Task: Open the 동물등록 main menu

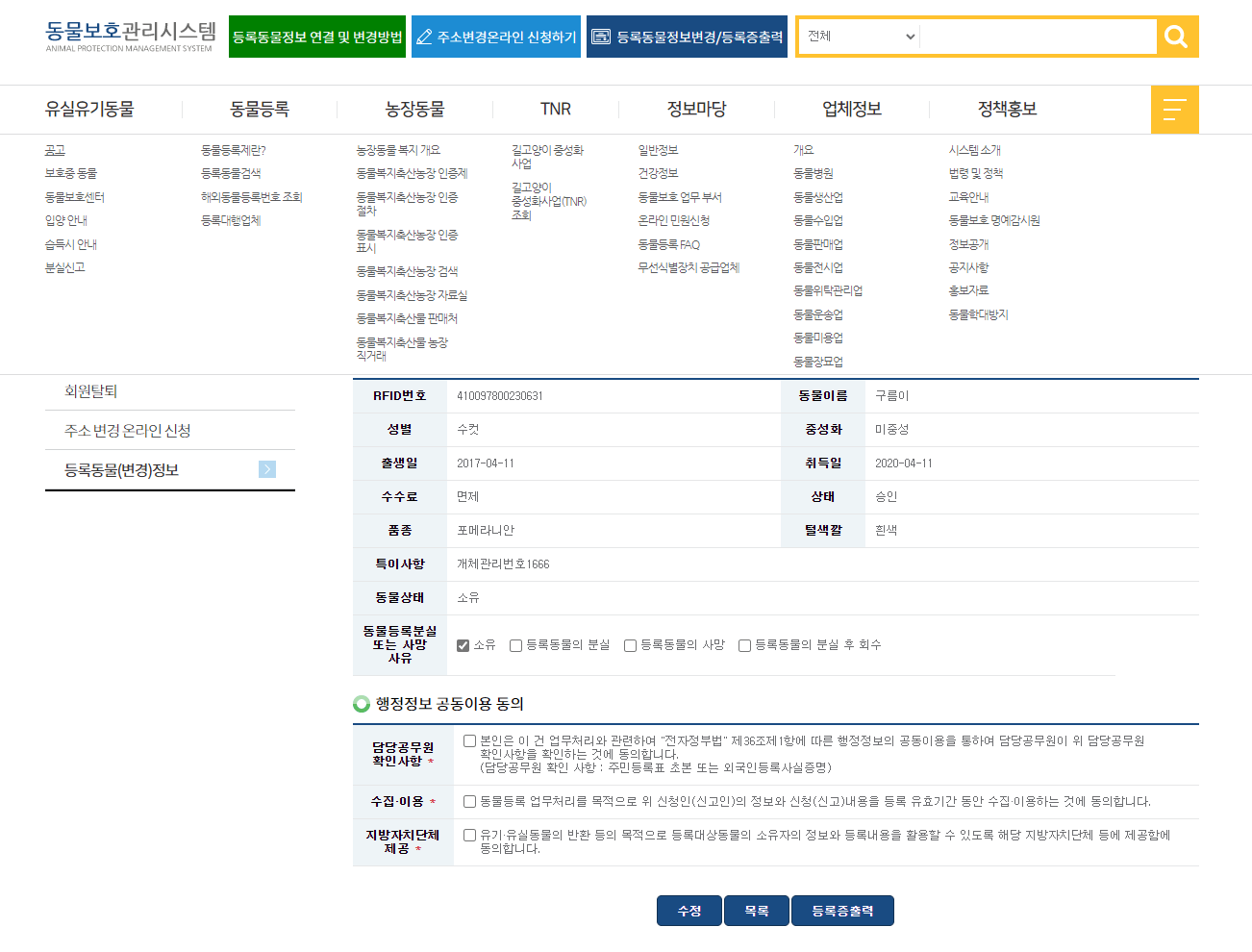Action: [260, 109]
